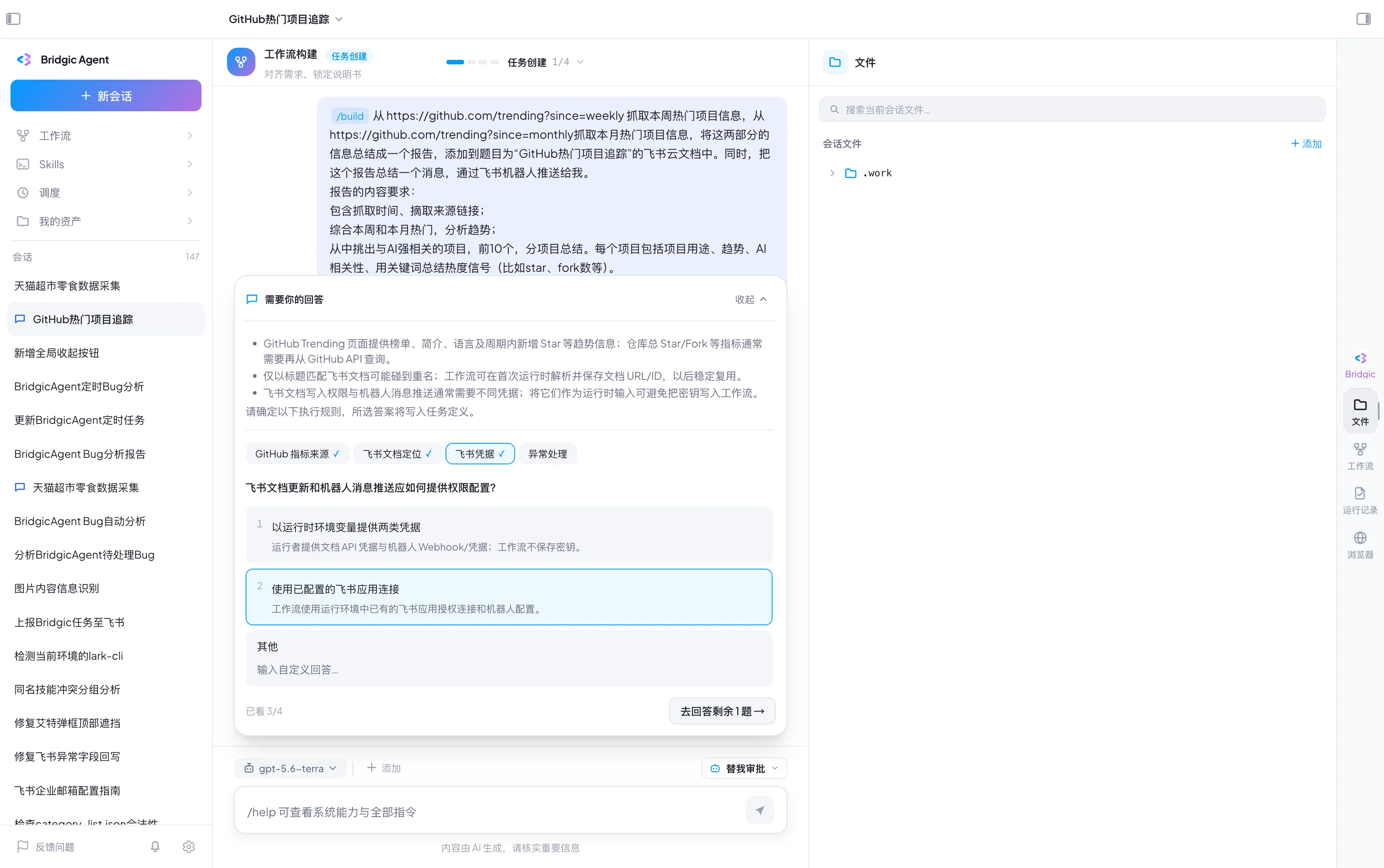Switch to 异常处理 question tab

tap(547, 453)
